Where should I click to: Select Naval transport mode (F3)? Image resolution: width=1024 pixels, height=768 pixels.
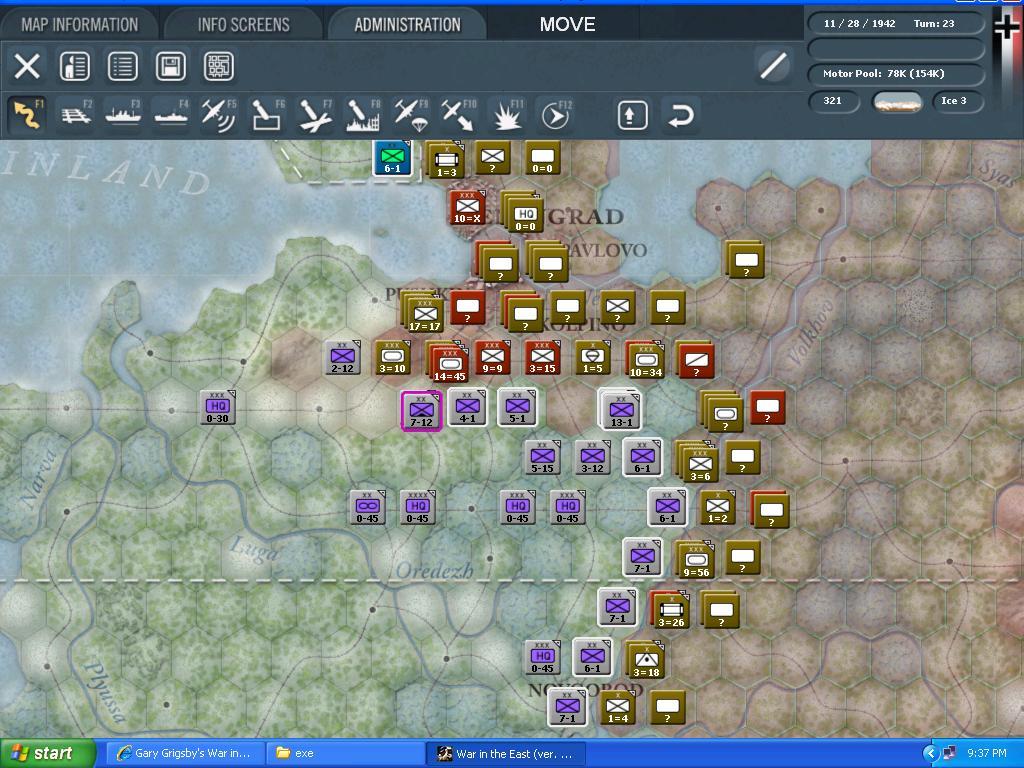coord(123,114)
